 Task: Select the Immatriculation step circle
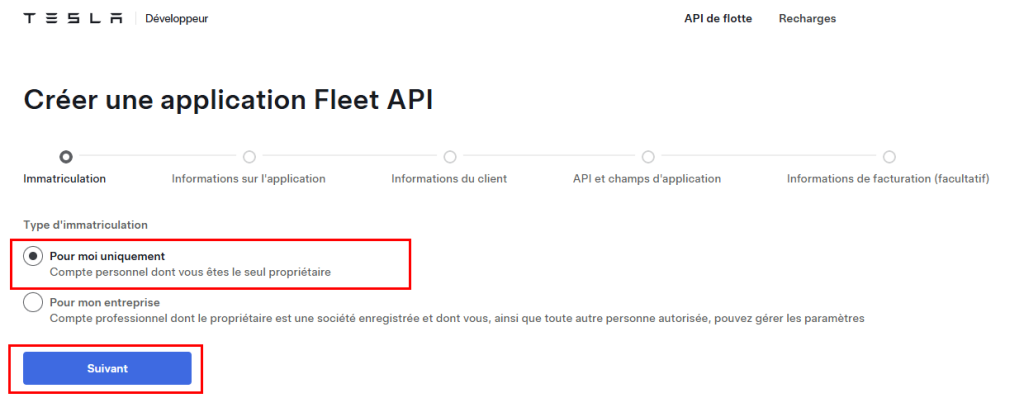(65, 157)
